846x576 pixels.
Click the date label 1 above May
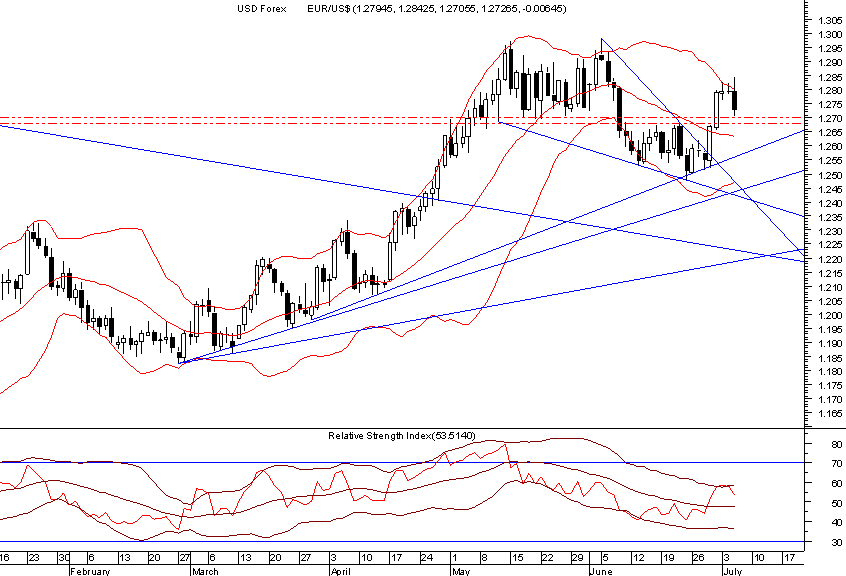point(454,558)
